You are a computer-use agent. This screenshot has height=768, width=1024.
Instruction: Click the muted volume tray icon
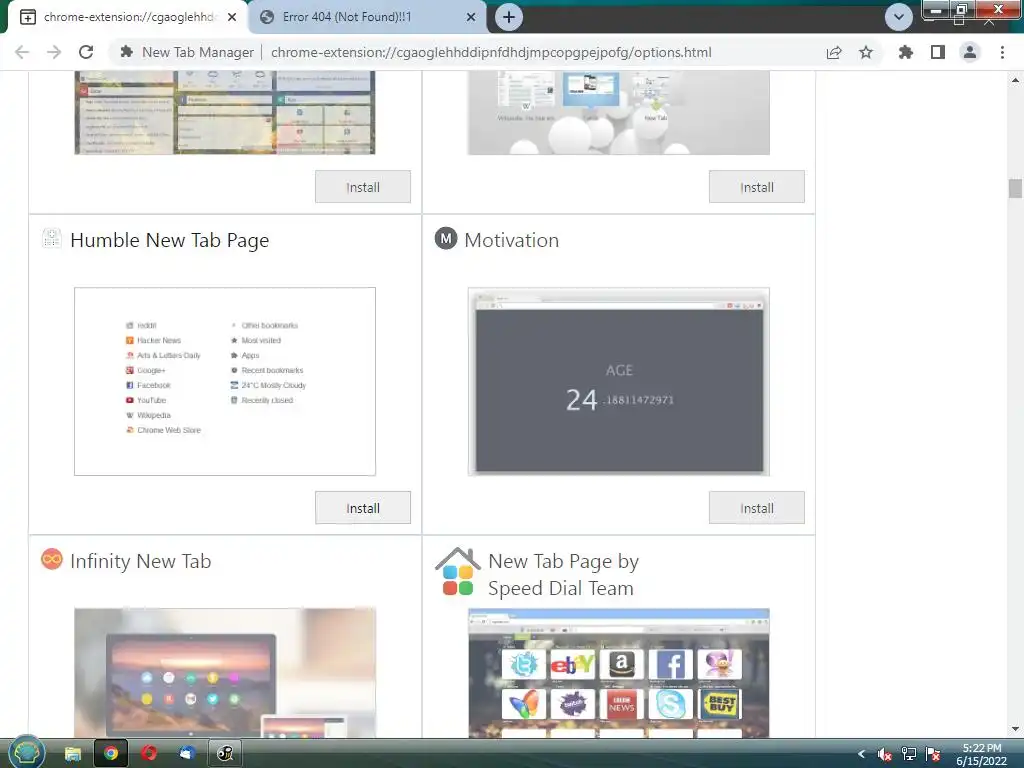click(x=885, y=754)
